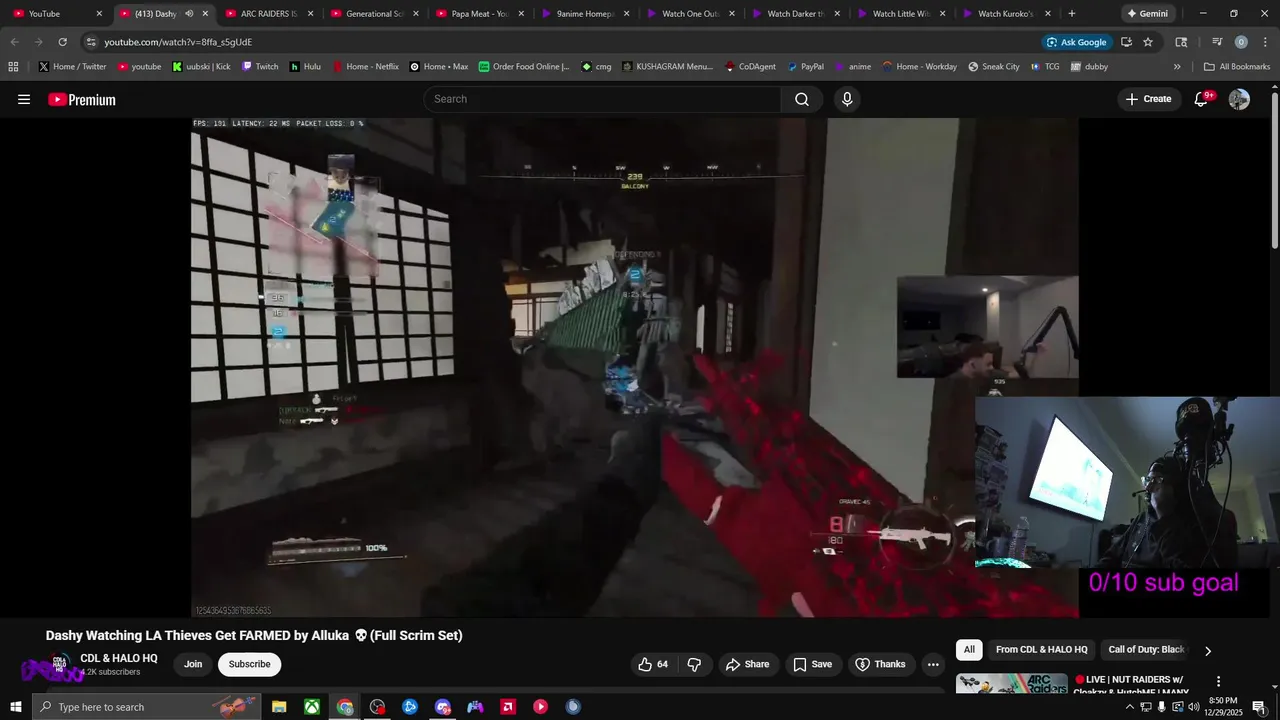Click the magnifier search button
1280x720 pixels.
[x=802, y=99]
